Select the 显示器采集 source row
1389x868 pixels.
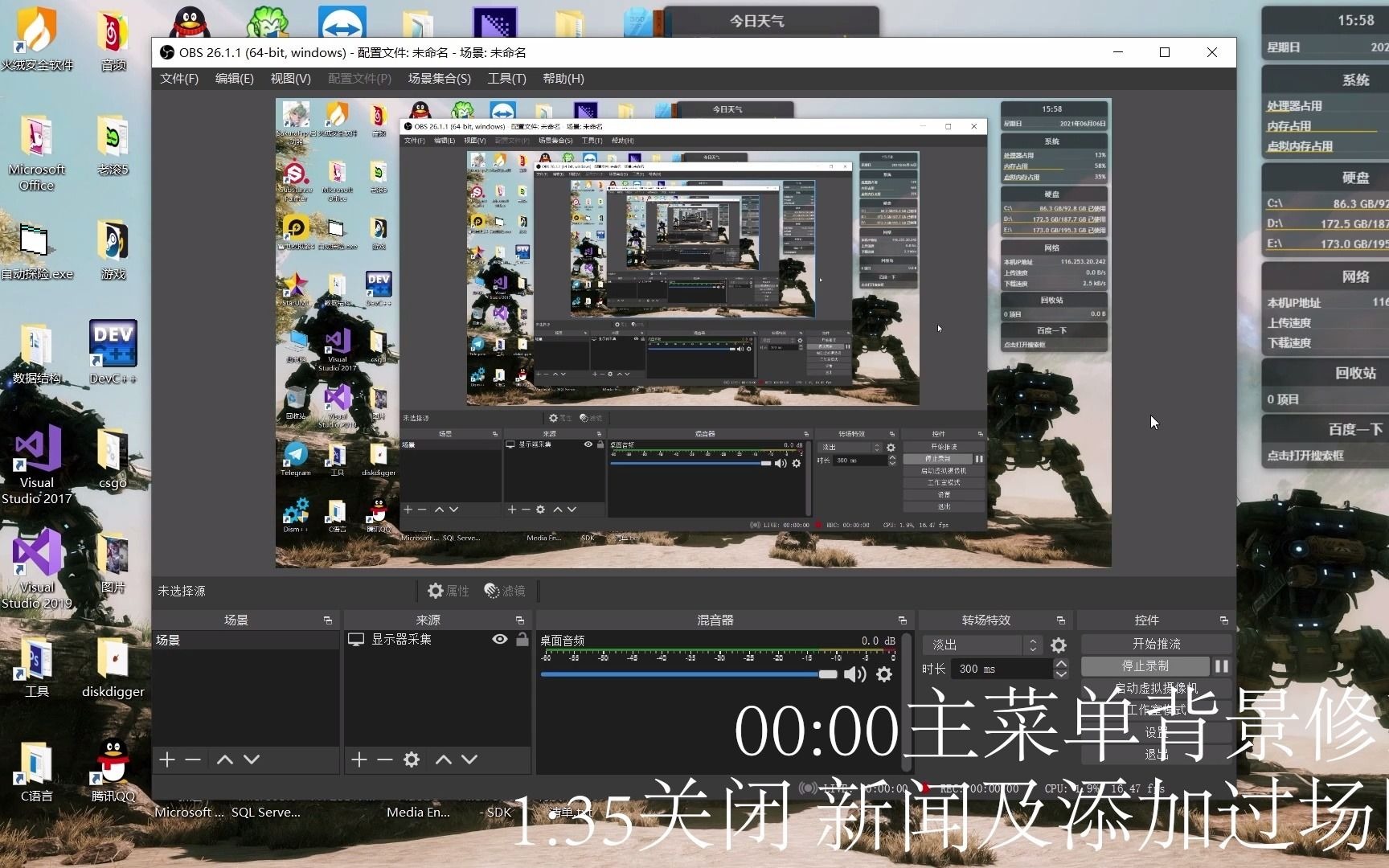(x=437, y=640)
